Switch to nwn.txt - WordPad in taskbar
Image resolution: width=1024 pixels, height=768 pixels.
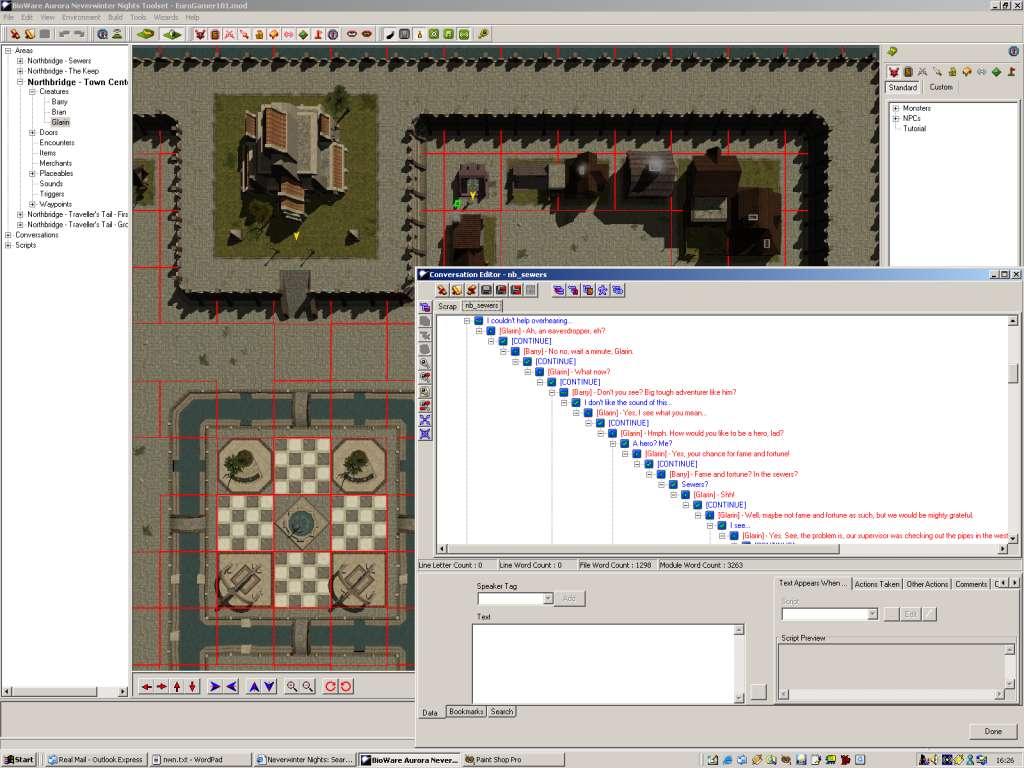(x=201, y=760)
